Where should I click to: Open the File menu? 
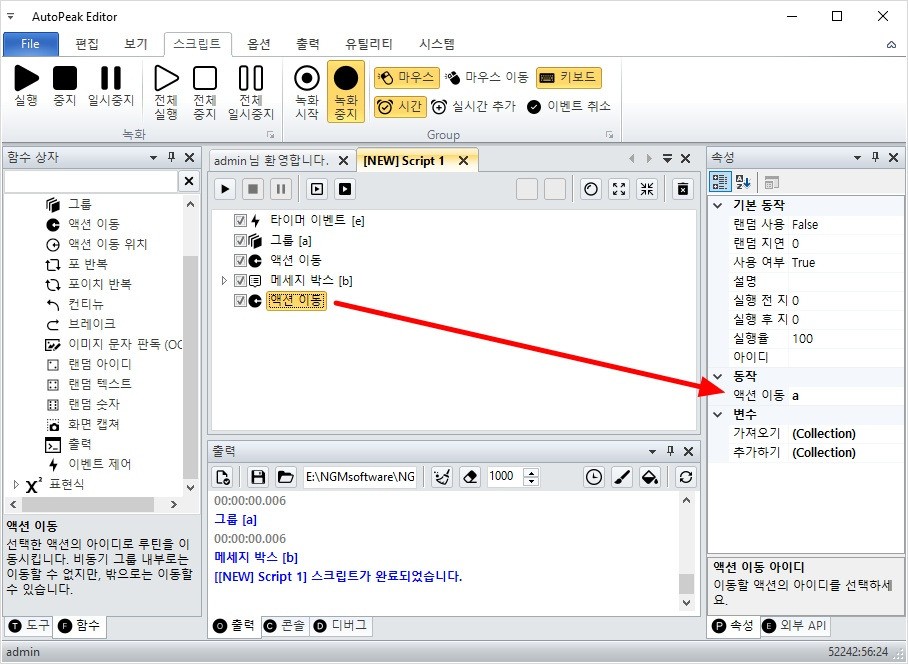31,44
